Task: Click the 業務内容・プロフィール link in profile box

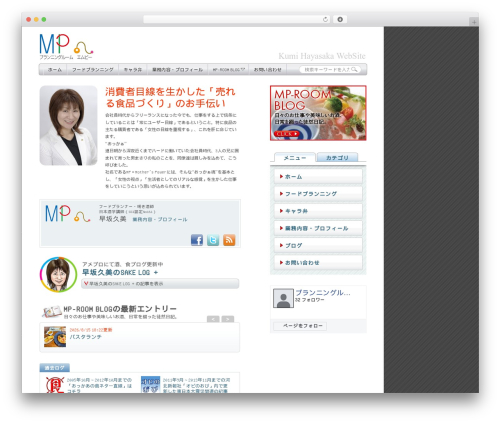Action: click(160, 219)
